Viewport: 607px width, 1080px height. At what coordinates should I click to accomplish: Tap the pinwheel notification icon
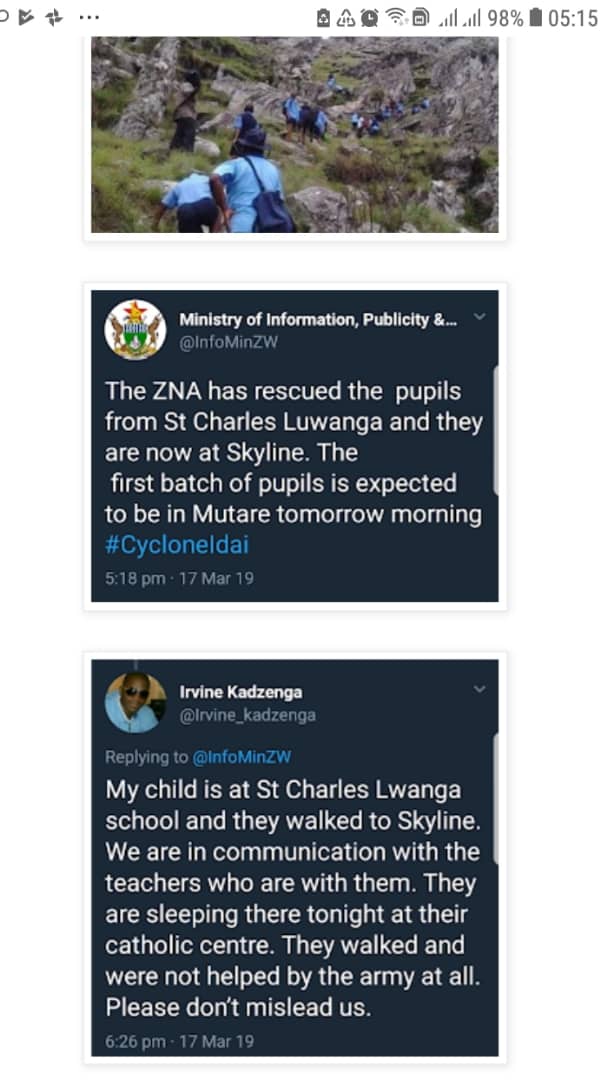coord(54,17)
